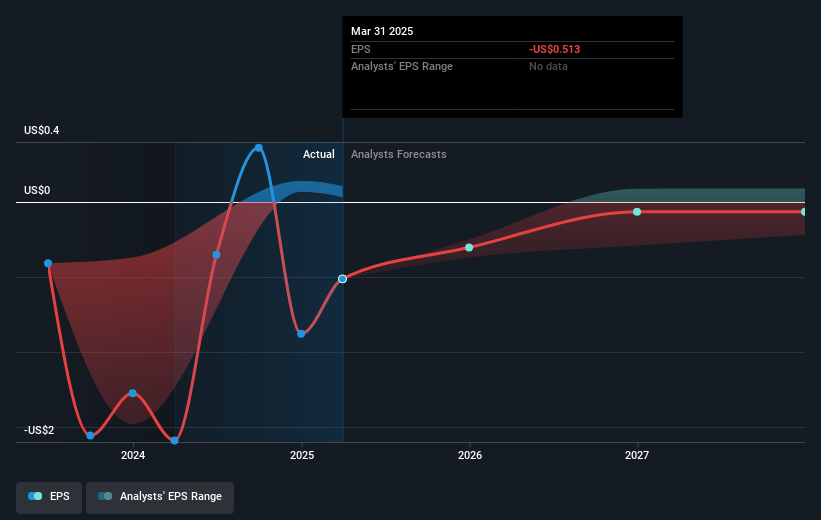
Task: Click the US$0 y-axis label
Action: [37, 191]
